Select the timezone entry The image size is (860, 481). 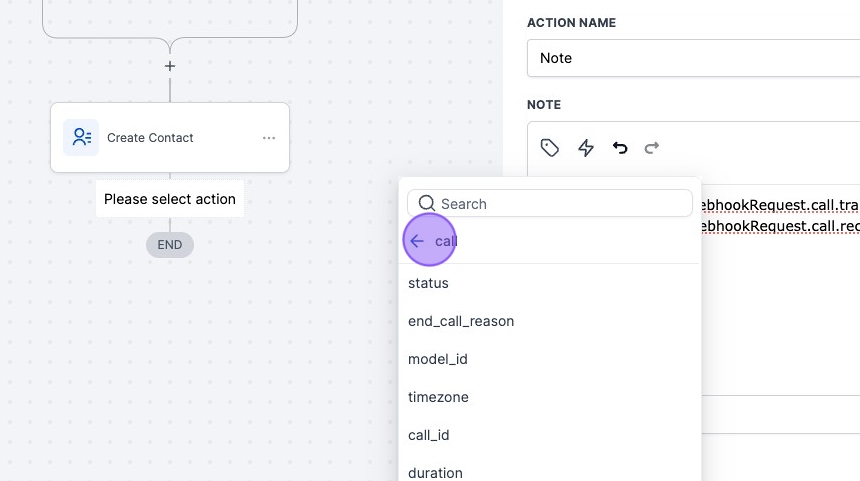438,397
